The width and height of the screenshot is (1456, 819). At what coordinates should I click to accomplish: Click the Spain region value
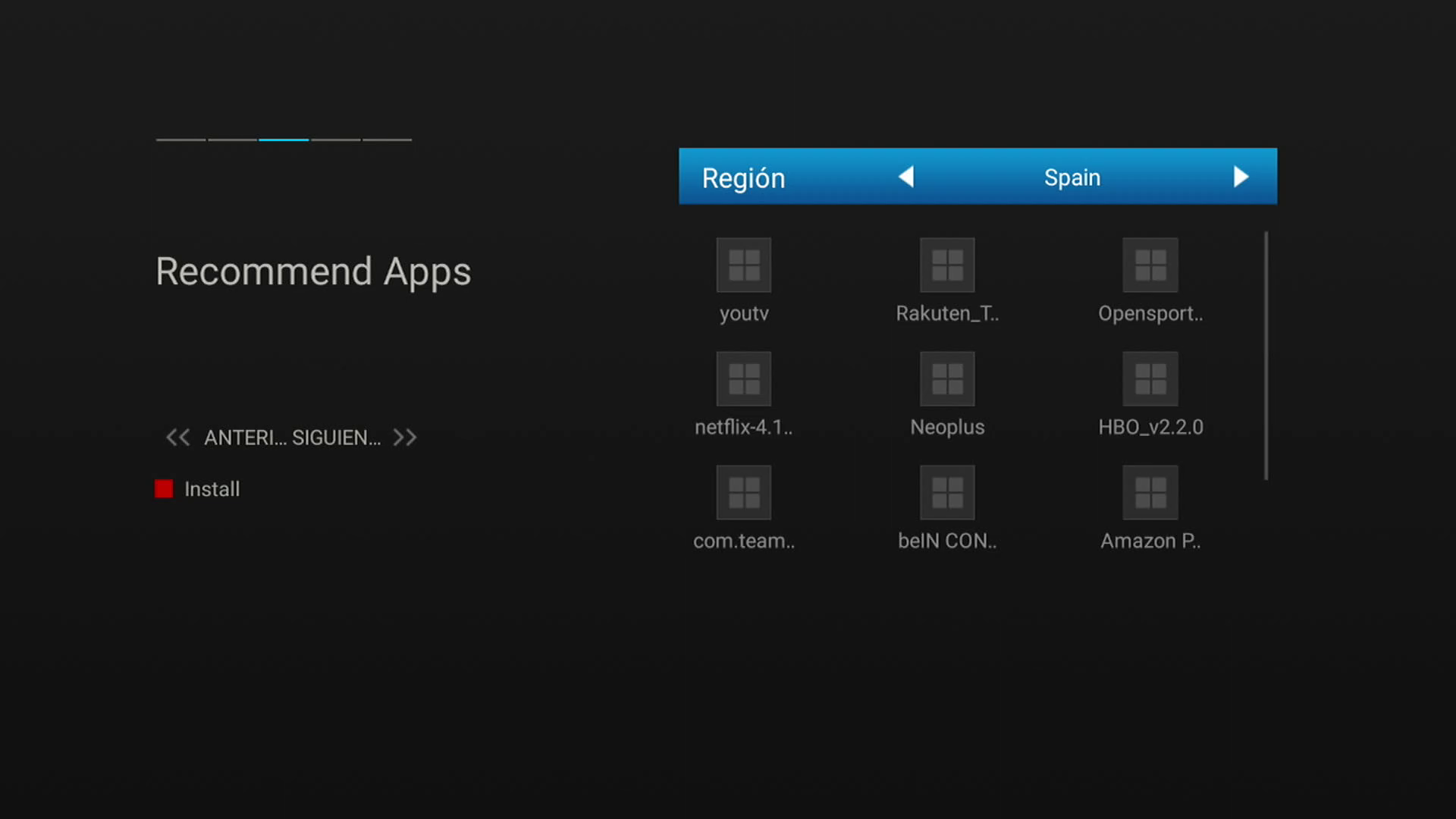1072,177
